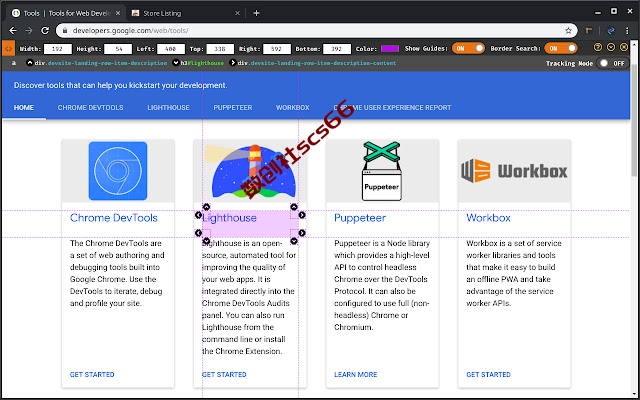Switch to the Tools for Web Developers tab
This screenshot has width=640, height=400.
pos(66,13)
